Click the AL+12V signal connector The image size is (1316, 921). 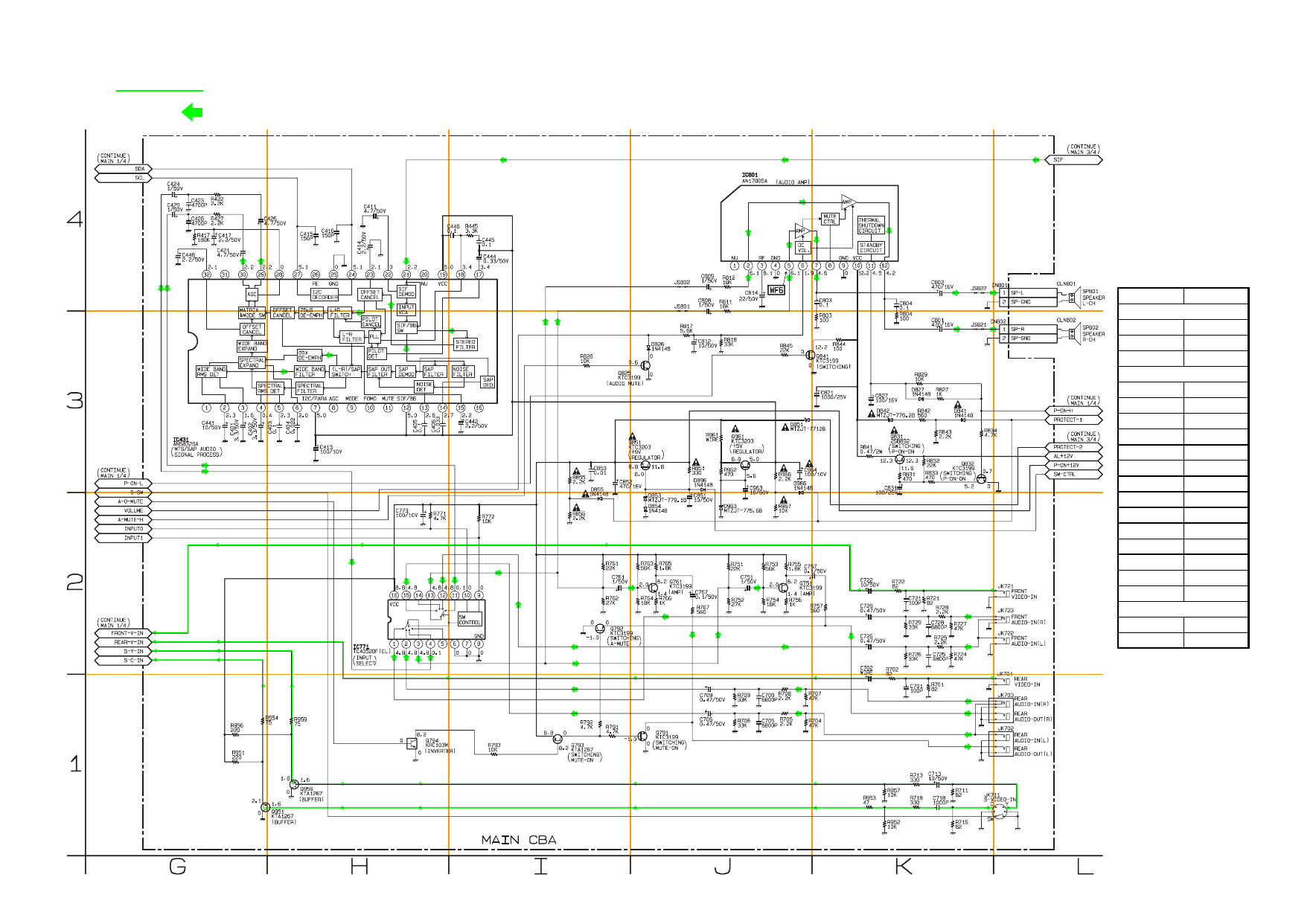[x=1073, y=456]
